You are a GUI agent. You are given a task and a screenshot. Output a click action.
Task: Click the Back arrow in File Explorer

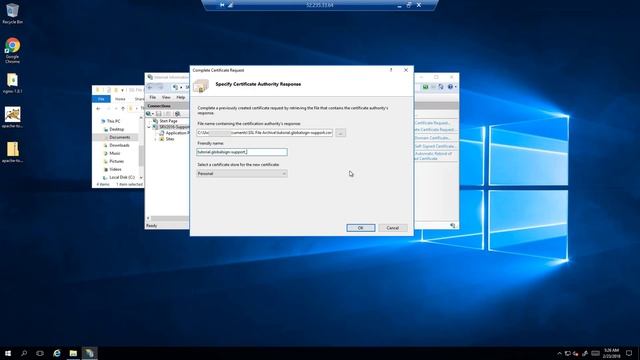(98, 109)
